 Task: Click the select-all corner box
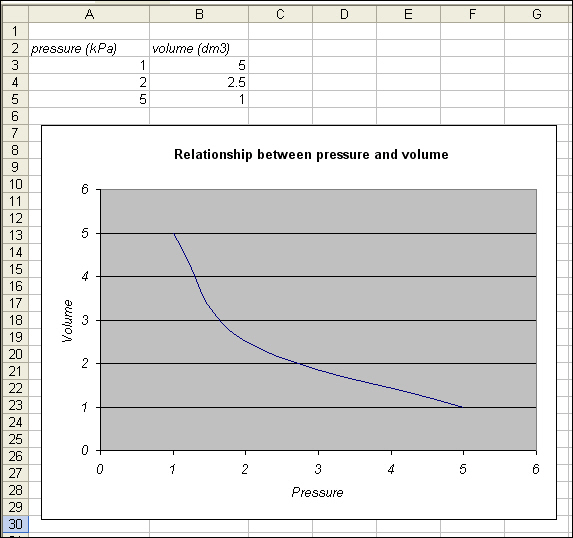15,14
